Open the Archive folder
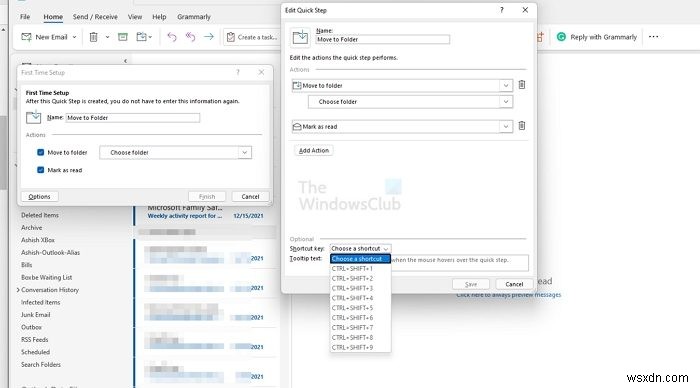 31,227
